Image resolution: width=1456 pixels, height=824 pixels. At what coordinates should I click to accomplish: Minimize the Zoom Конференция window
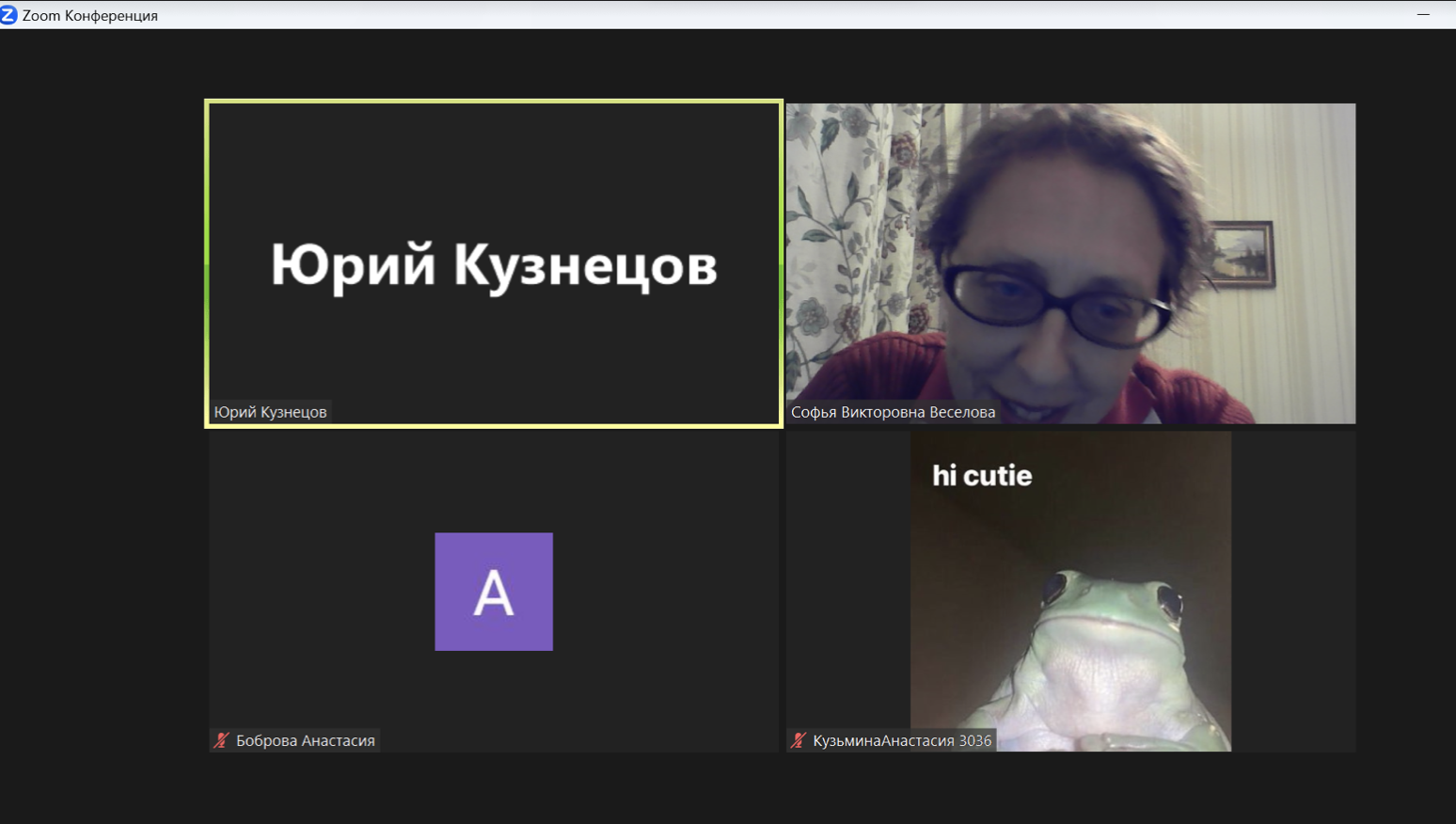click(1423, 14)
